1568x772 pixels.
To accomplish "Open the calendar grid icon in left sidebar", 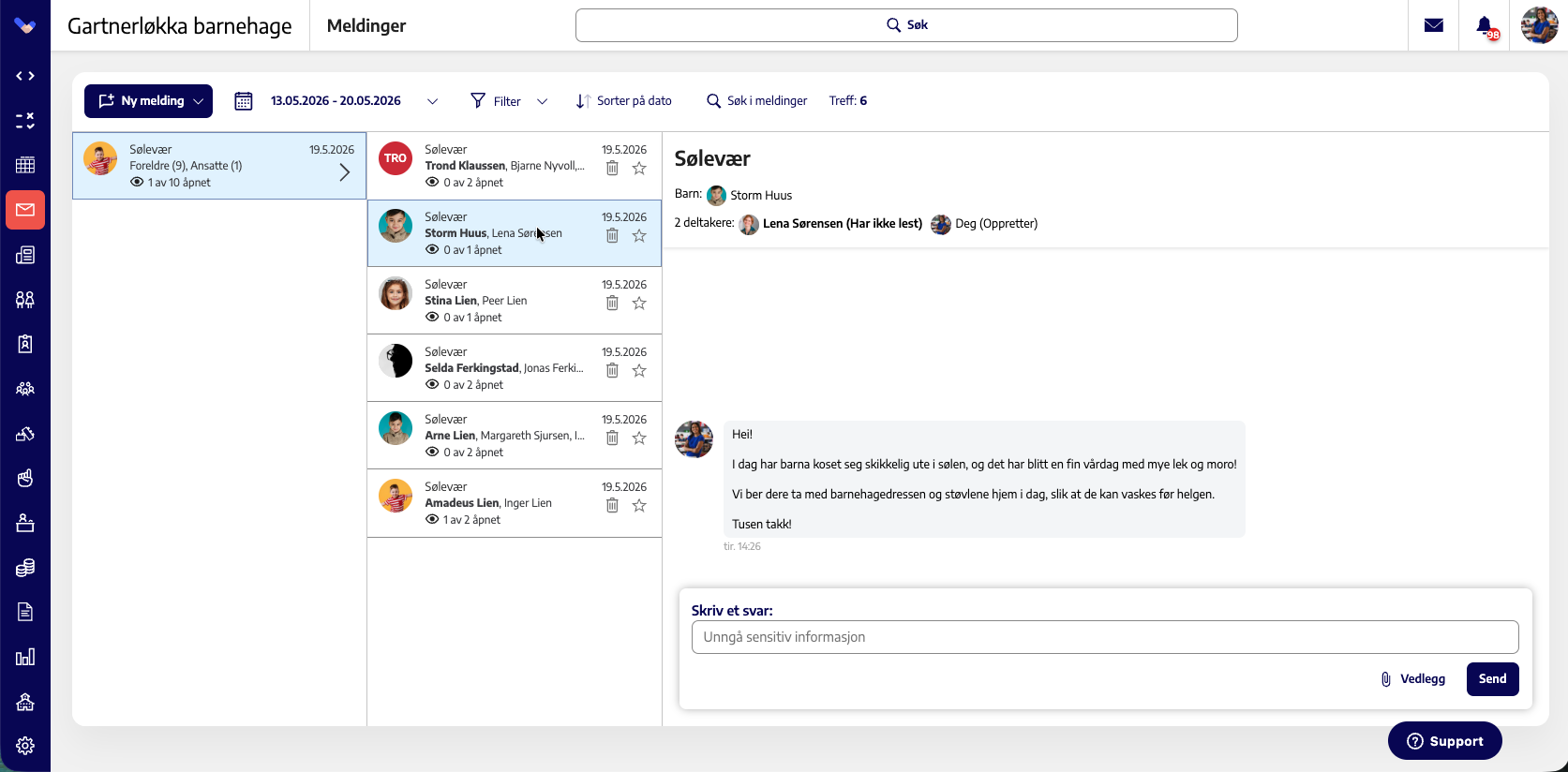I will coord(25,165).
